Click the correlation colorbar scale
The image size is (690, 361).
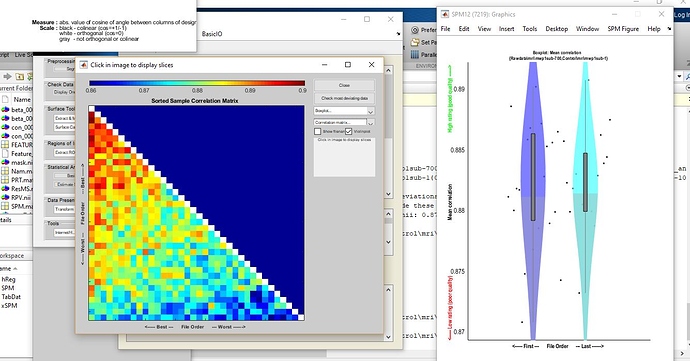point(197,83)
